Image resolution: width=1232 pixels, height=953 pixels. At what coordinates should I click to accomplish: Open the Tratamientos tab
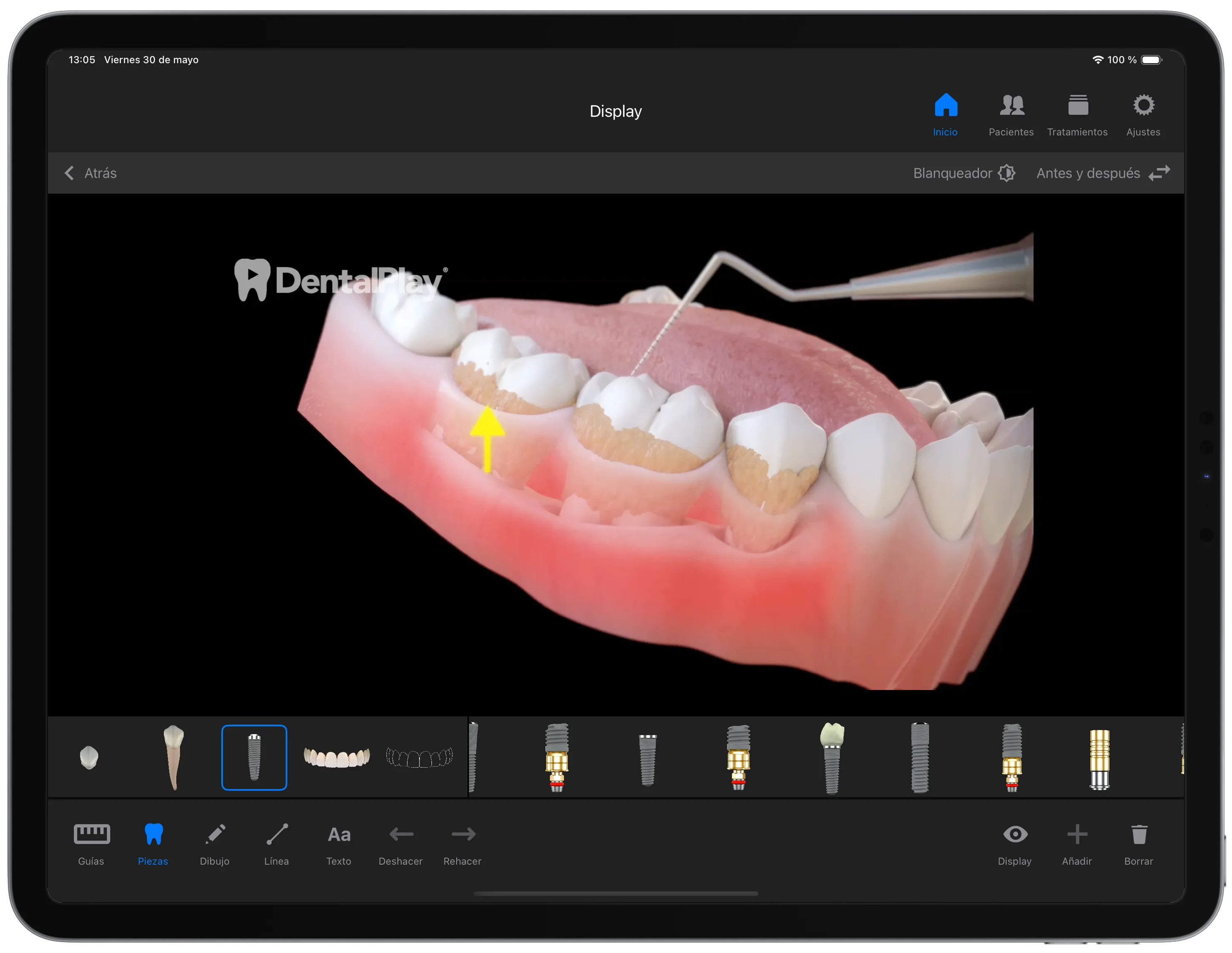pos(1077,115)
